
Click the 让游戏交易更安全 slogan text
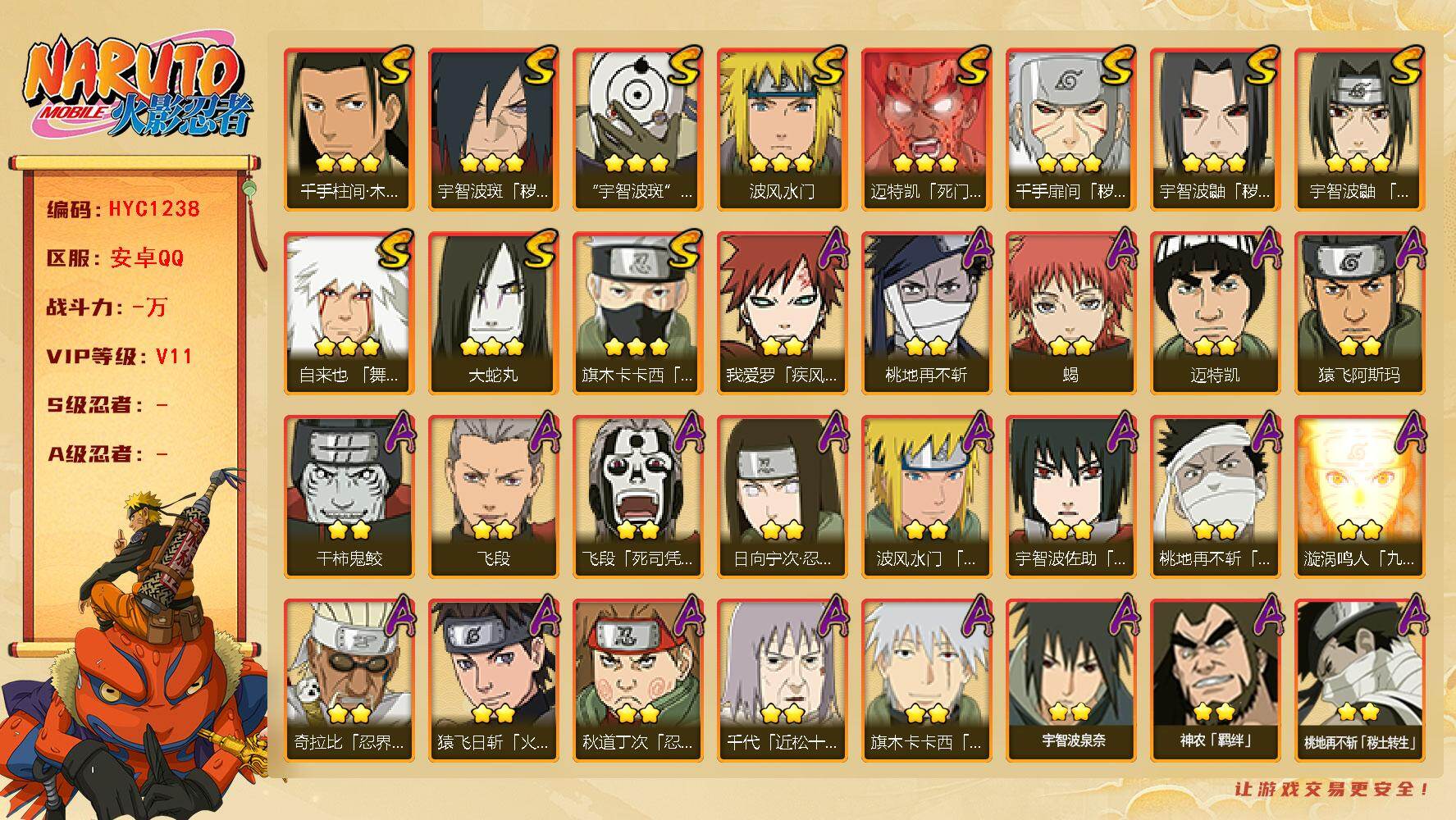1333,789
